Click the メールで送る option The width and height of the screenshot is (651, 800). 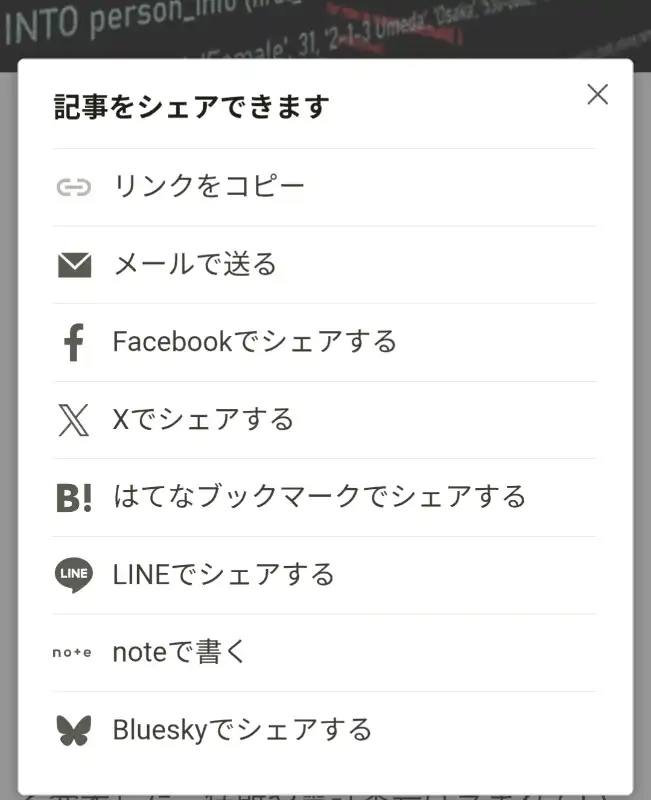(x=195, y=265)
